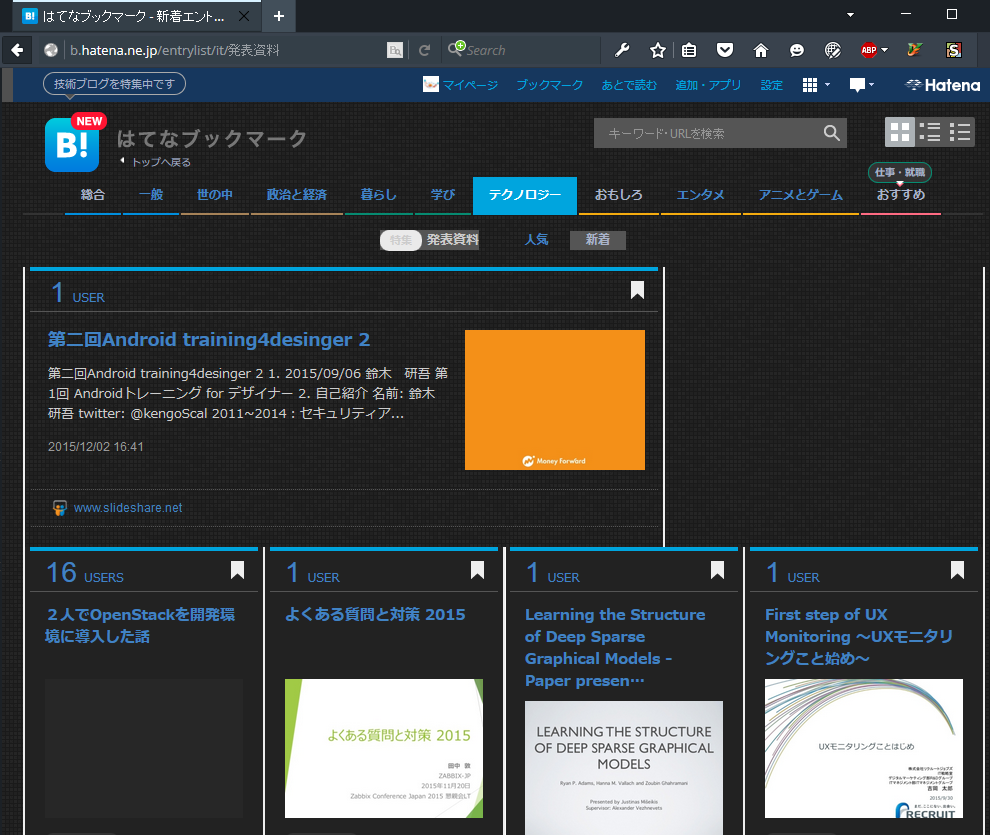
Task: Open the chat smiley toolbar icon
Action: click(x=797, y=50)
